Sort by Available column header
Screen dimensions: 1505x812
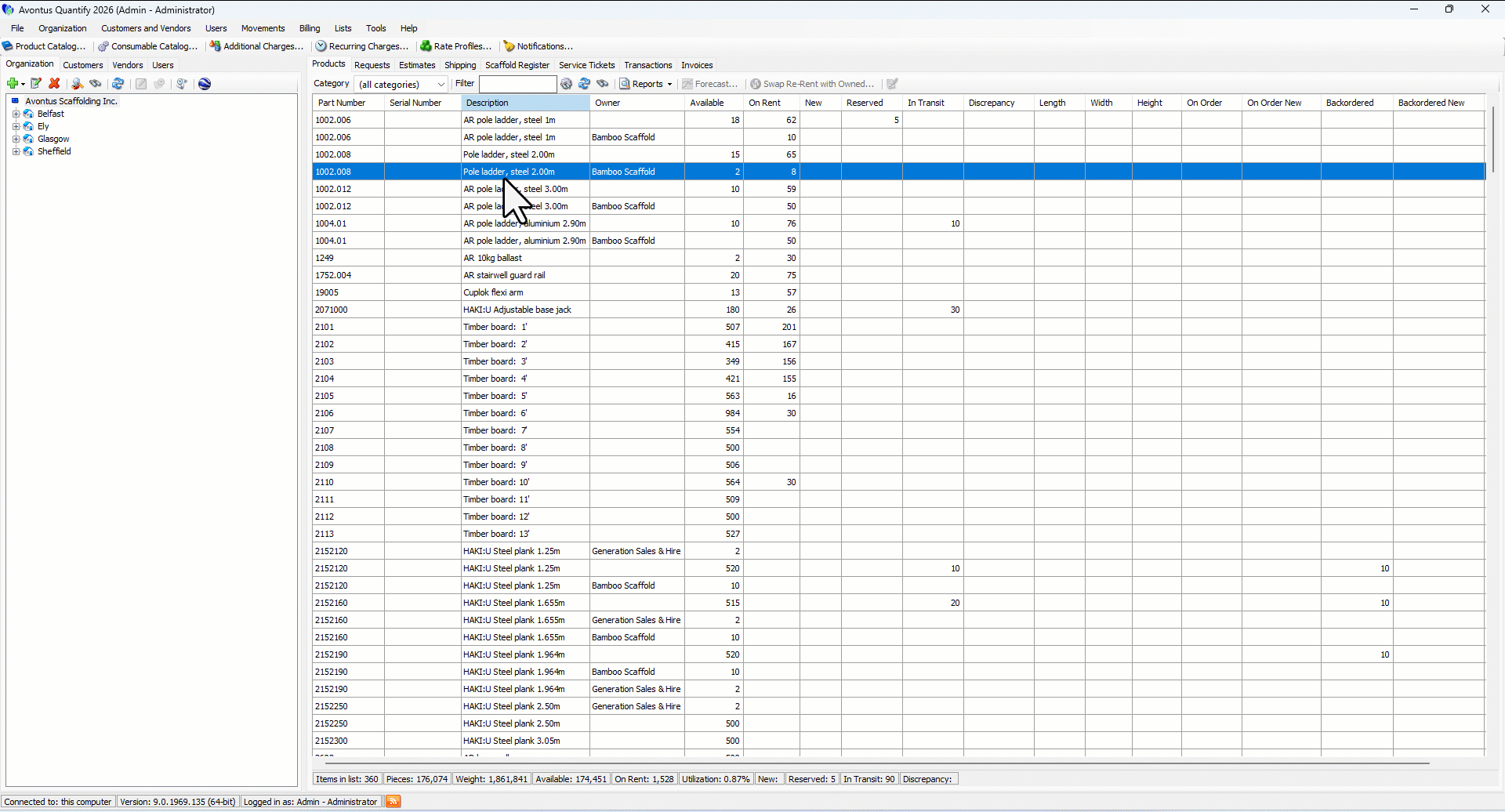pyautogui.click(x=713, y=103)
